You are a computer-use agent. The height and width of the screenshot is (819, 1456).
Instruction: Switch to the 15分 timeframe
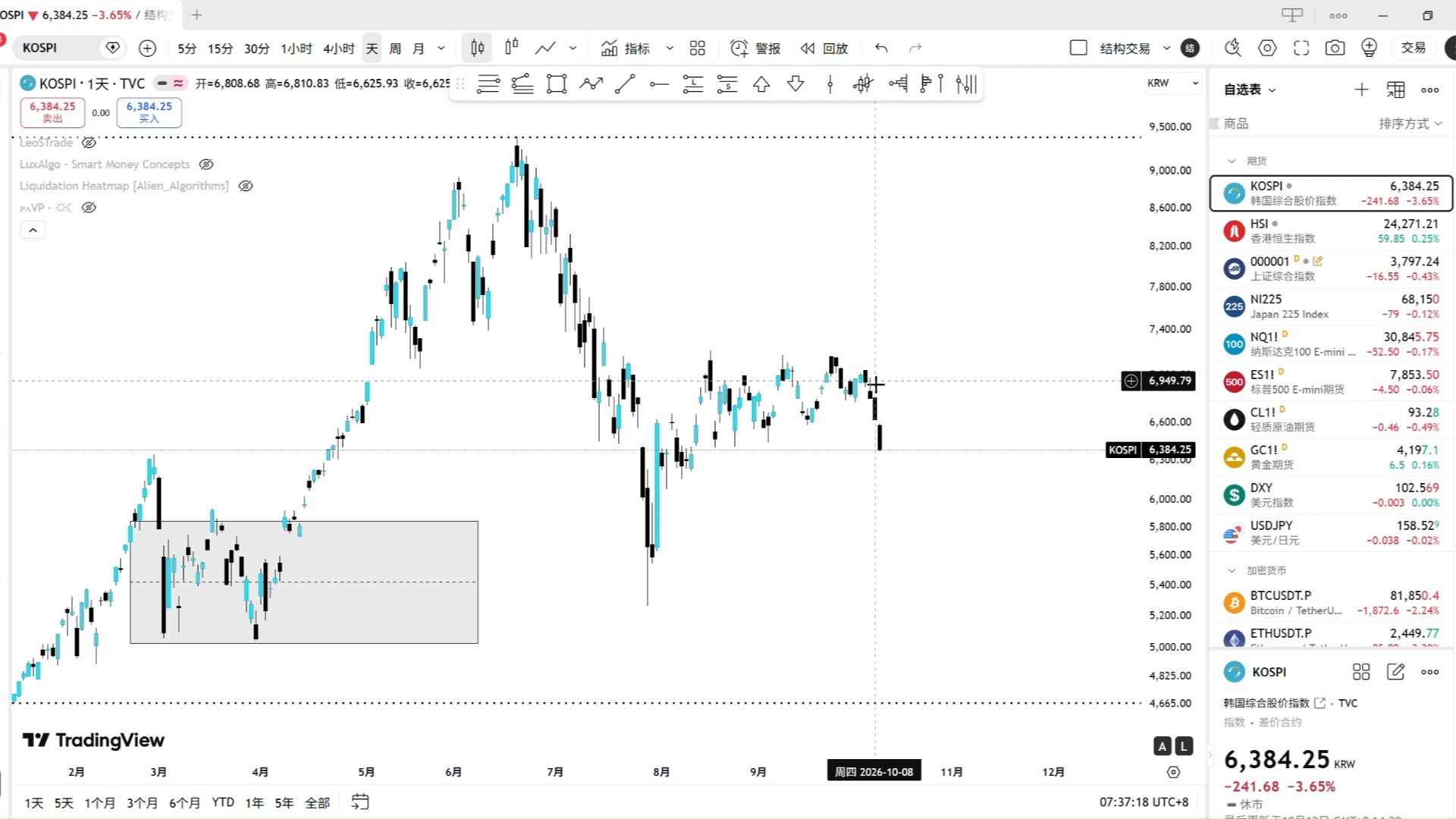point(220,49)
